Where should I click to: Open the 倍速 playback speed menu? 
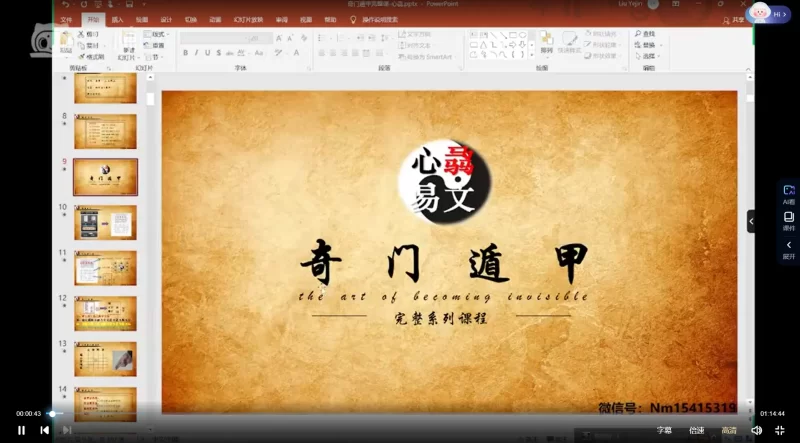pos(696,430)
